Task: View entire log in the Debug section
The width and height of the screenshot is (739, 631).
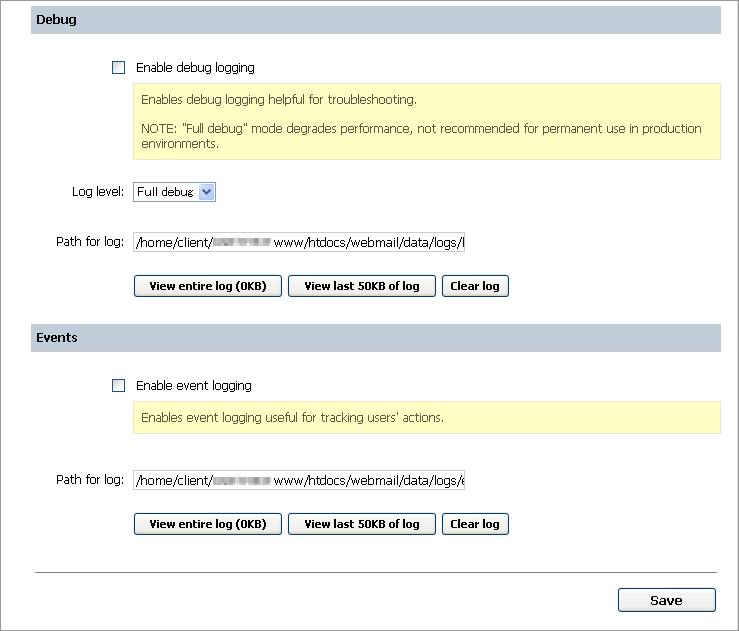Action: click(208, 286)
